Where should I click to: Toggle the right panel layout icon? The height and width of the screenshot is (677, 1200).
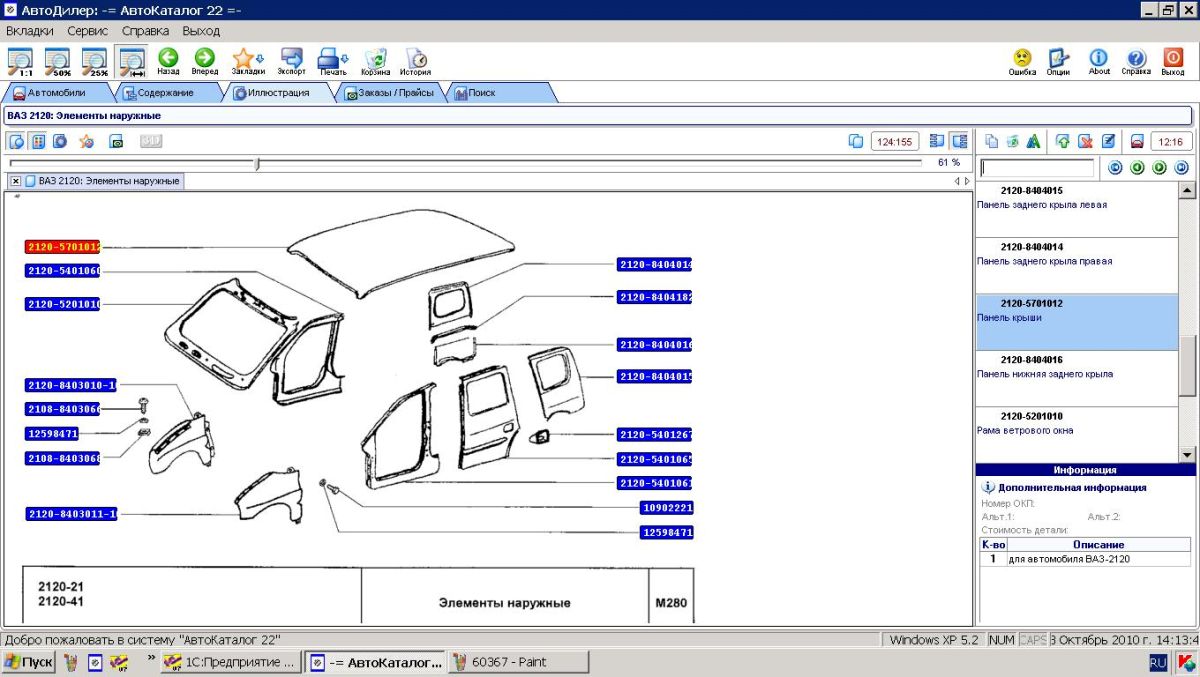coord(960,141)
